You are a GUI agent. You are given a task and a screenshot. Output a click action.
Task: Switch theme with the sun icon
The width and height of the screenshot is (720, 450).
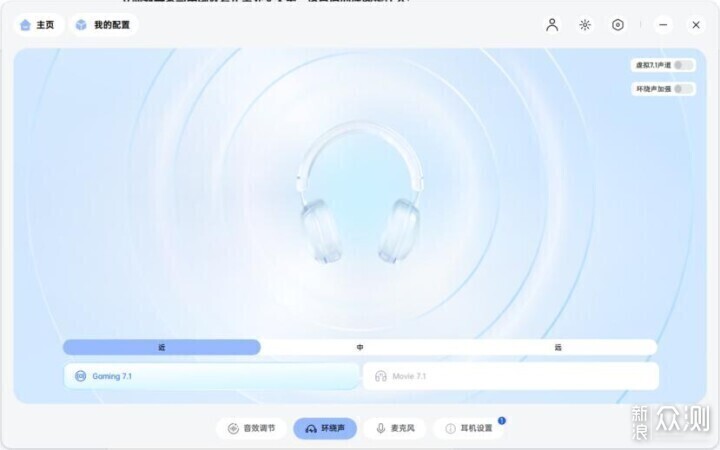[x=585, y=25]
